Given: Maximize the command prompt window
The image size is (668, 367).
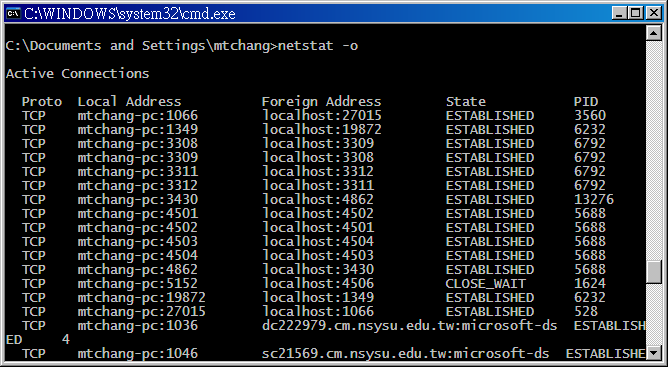Looking at the screenshot, I should (x=636, y=13).
